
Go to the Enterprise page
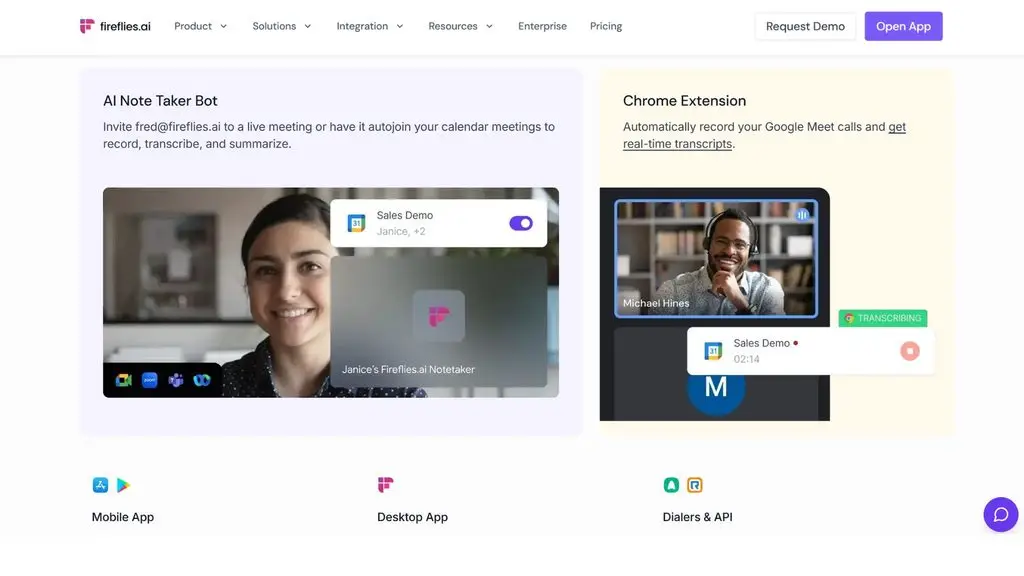542,26
